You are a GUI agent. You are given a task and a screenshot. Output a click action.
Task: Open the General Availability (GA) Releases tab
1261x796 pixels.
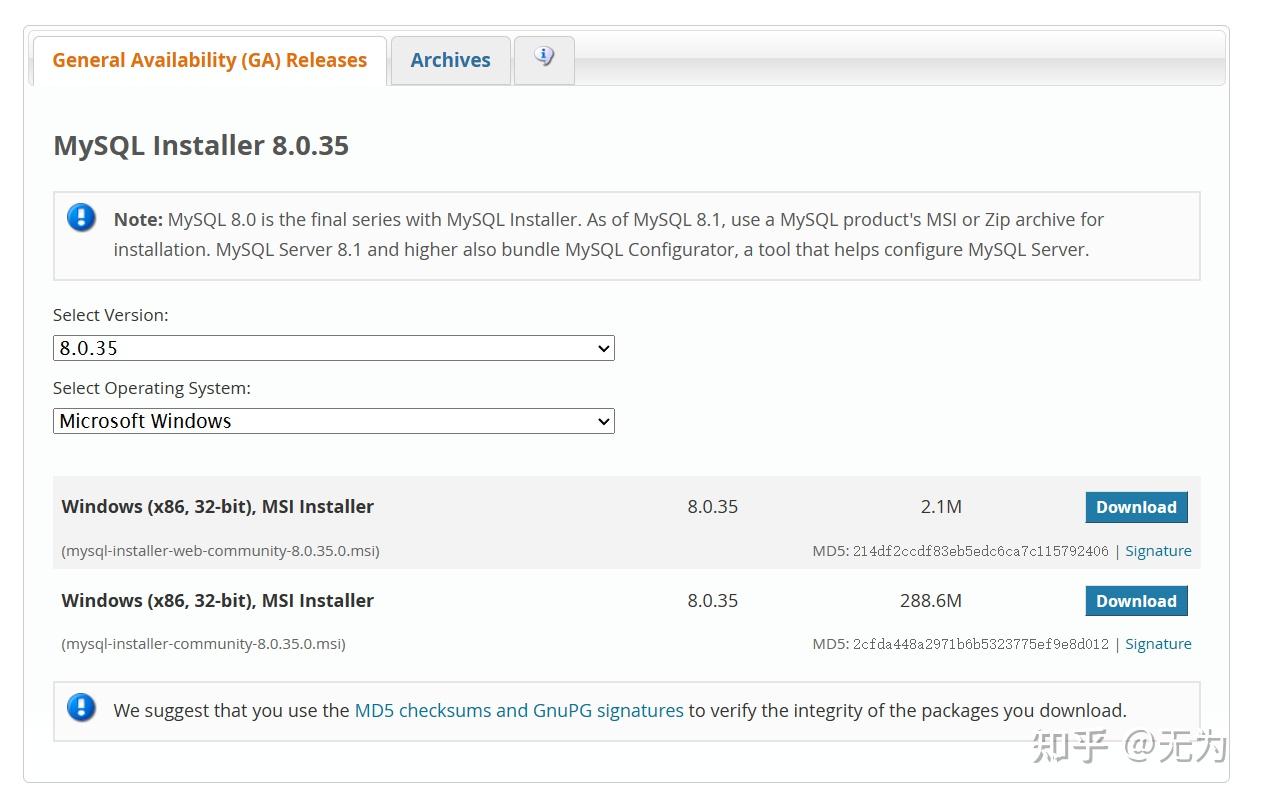pos(209,60)
